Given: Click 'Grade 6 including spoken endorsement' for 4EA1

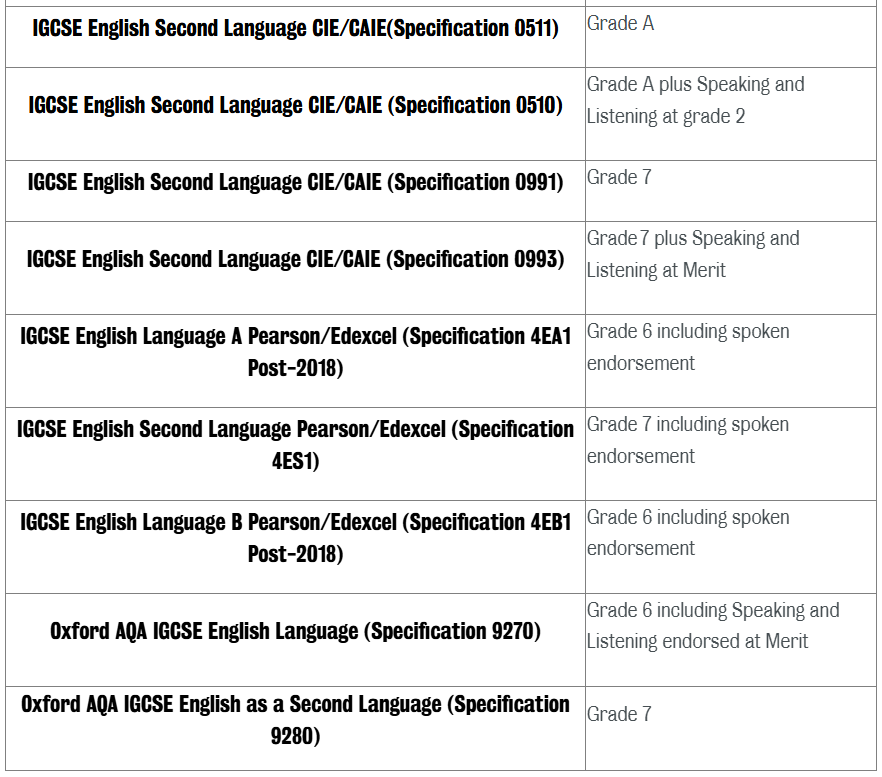Looking at the screenshot, I should (x=688, y=347).
